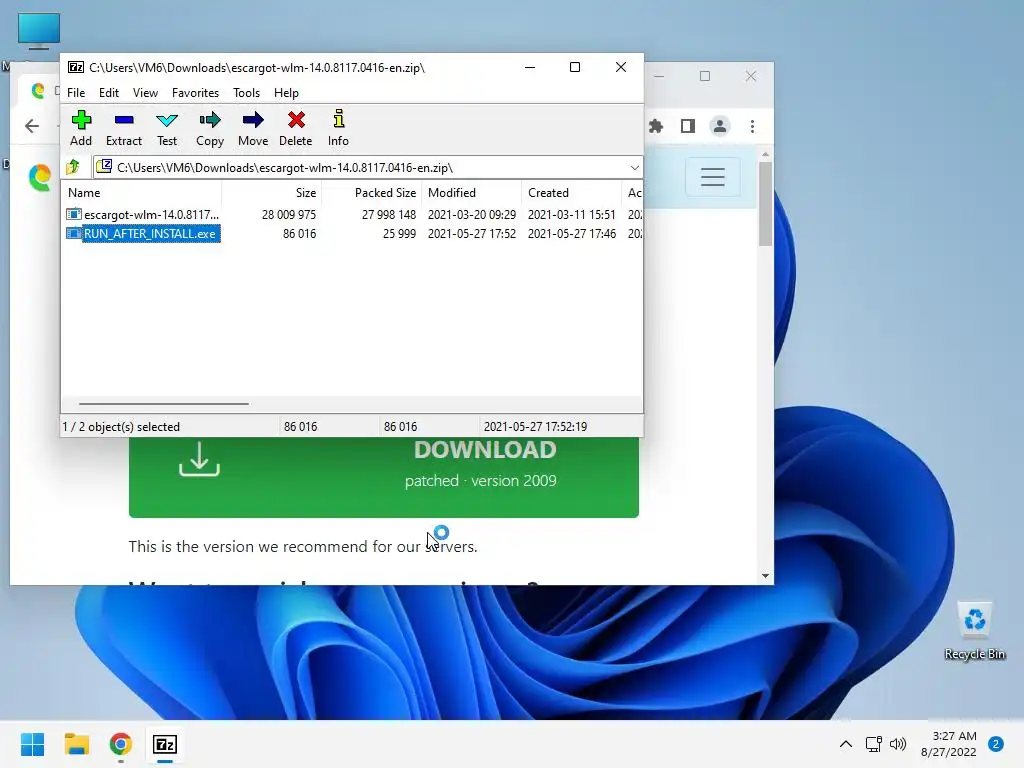This screenshot has width=1024, height=768.
Task: Select the Move toolbar icon
Action: [253, 120]
